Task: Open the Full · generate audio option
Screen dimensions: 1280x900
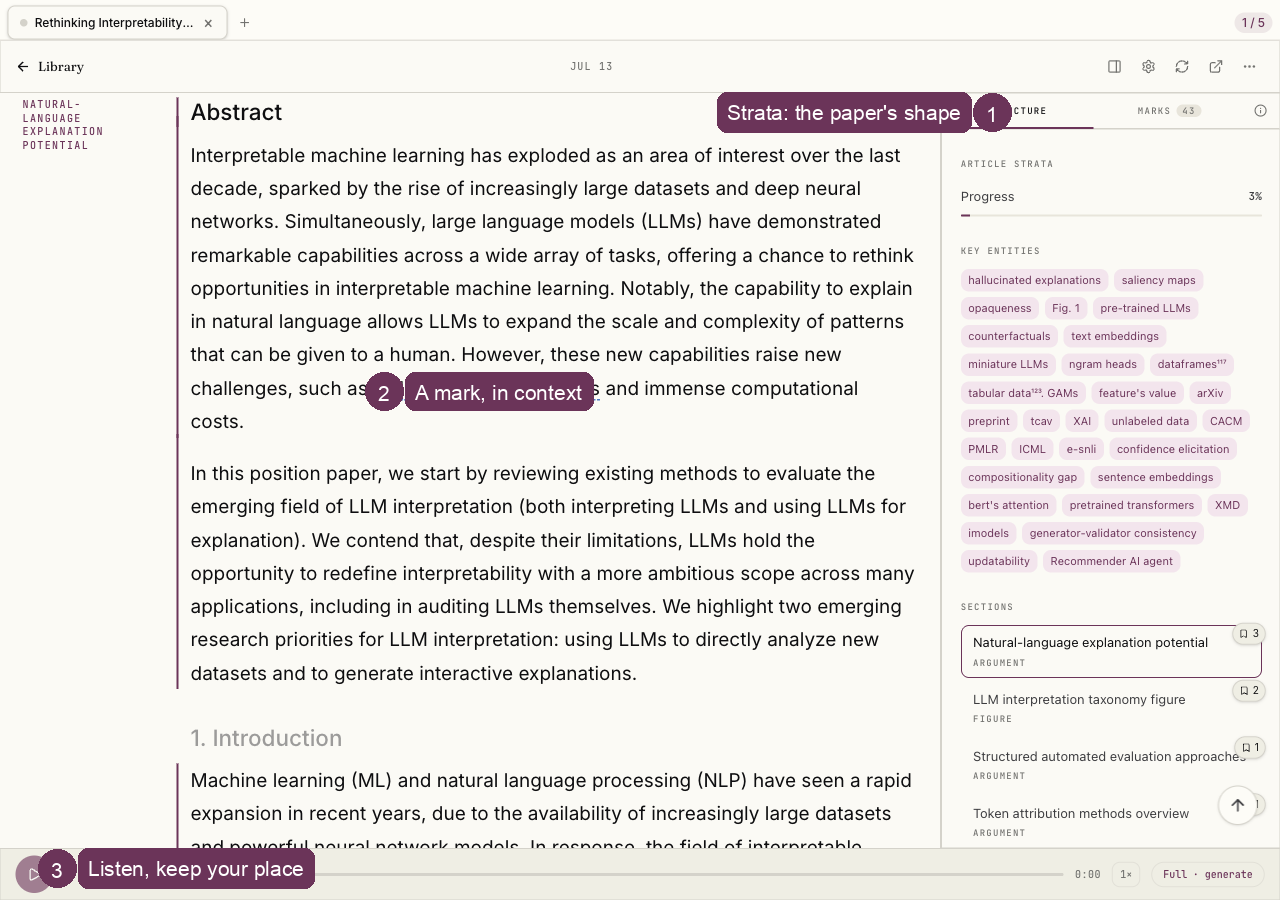Action: (1207, 874)
